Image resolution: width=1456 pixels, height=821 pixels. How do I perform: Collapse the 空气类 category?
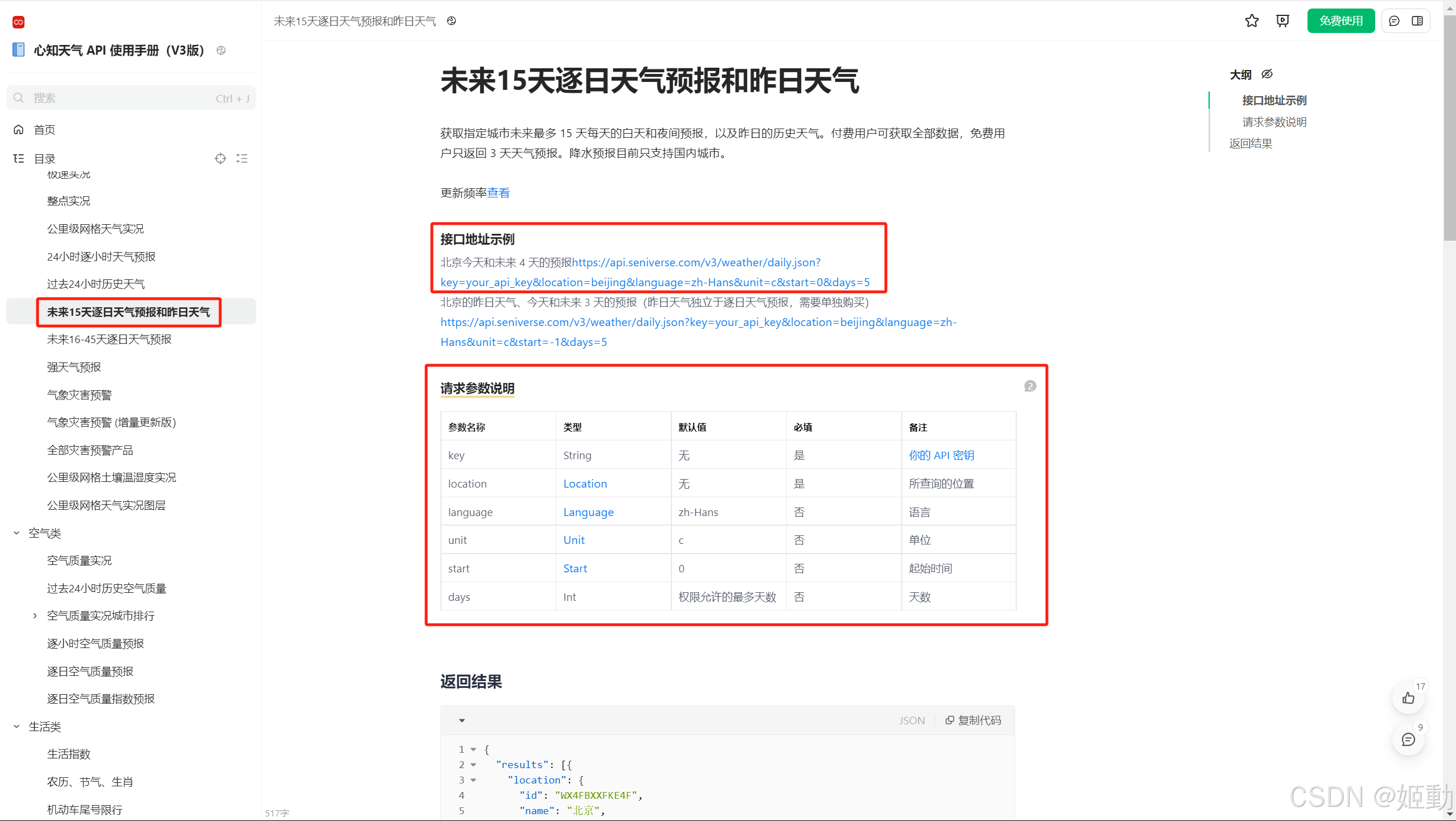coord(17,533)
